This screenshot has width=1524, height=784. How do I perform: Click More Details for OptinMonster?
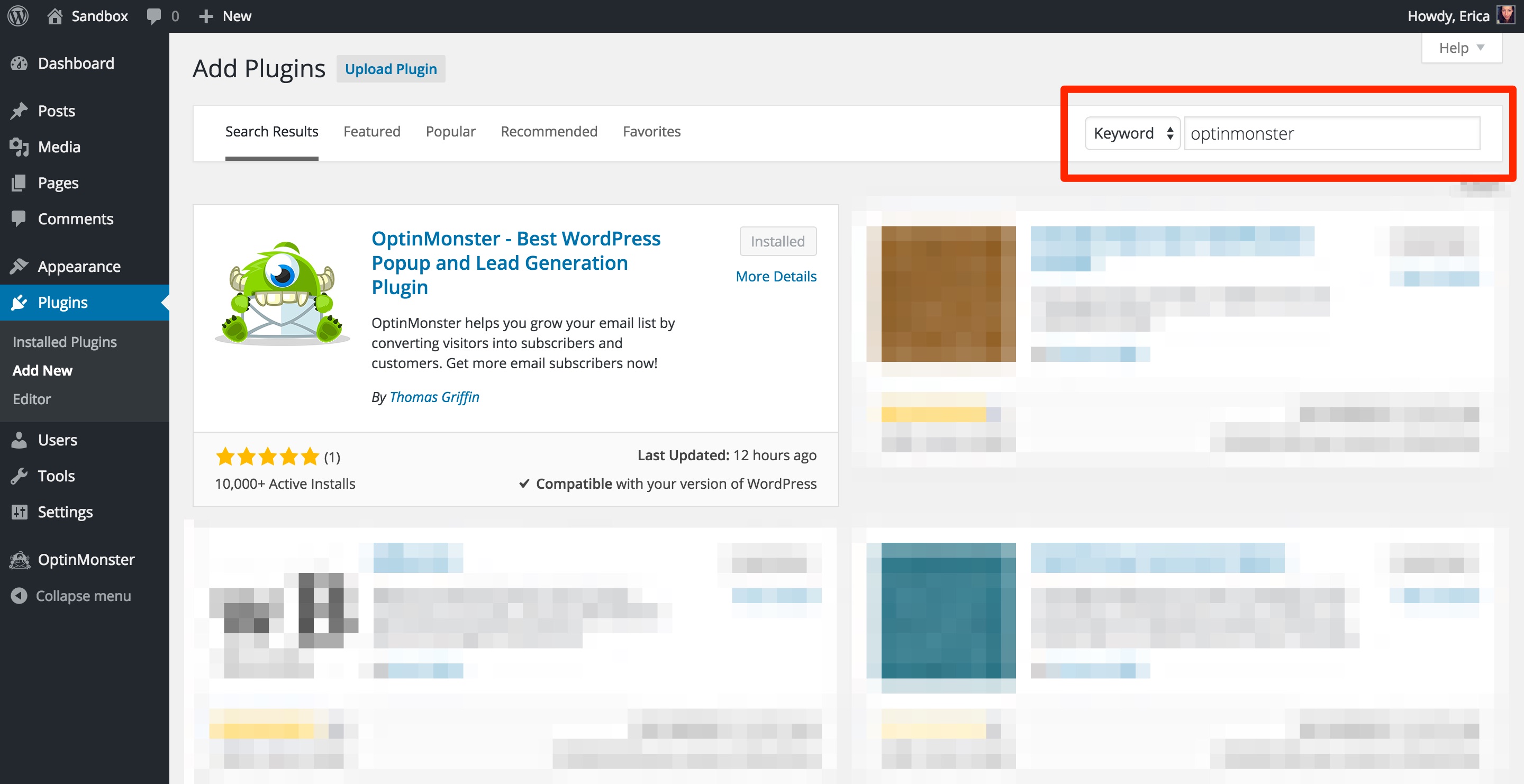(775, 276)
